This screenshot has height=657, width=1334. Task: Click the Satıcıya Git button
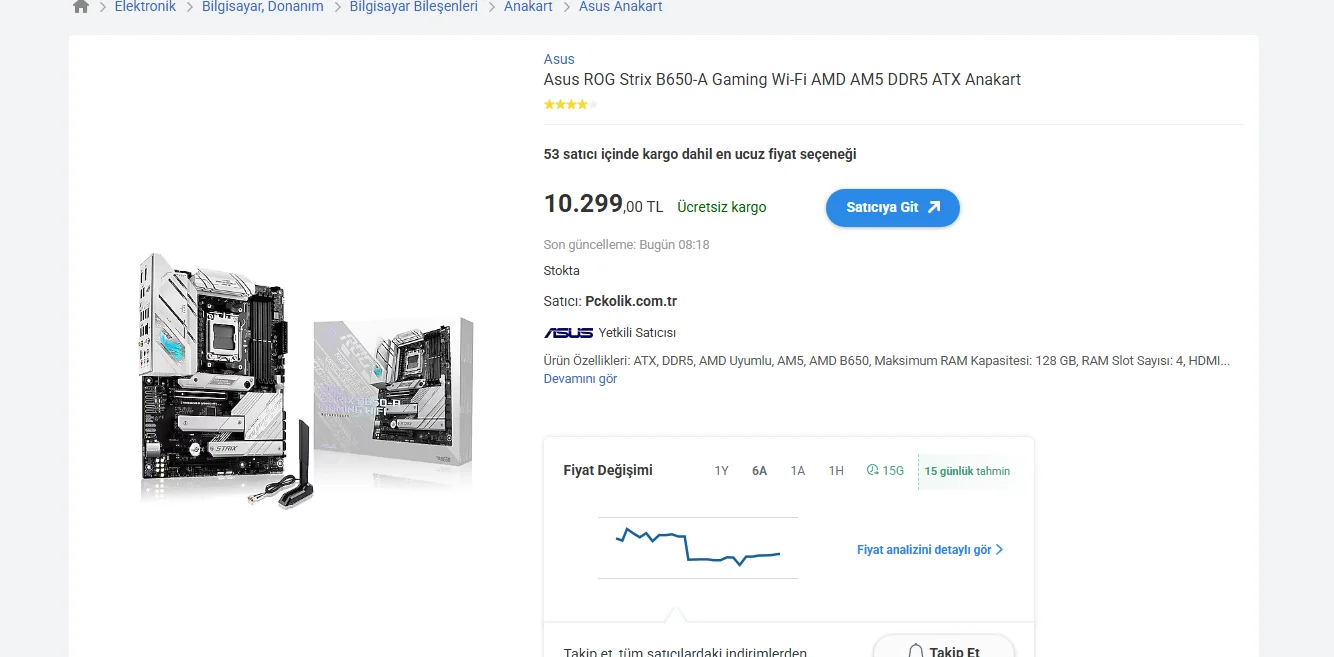[x=892, y=208]
